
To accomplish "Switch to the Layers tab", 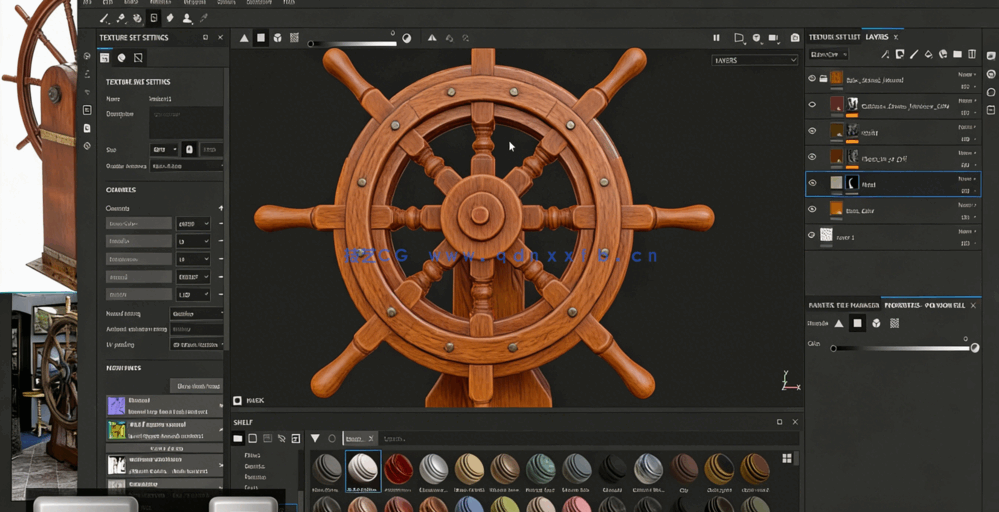I will [877, 37].
